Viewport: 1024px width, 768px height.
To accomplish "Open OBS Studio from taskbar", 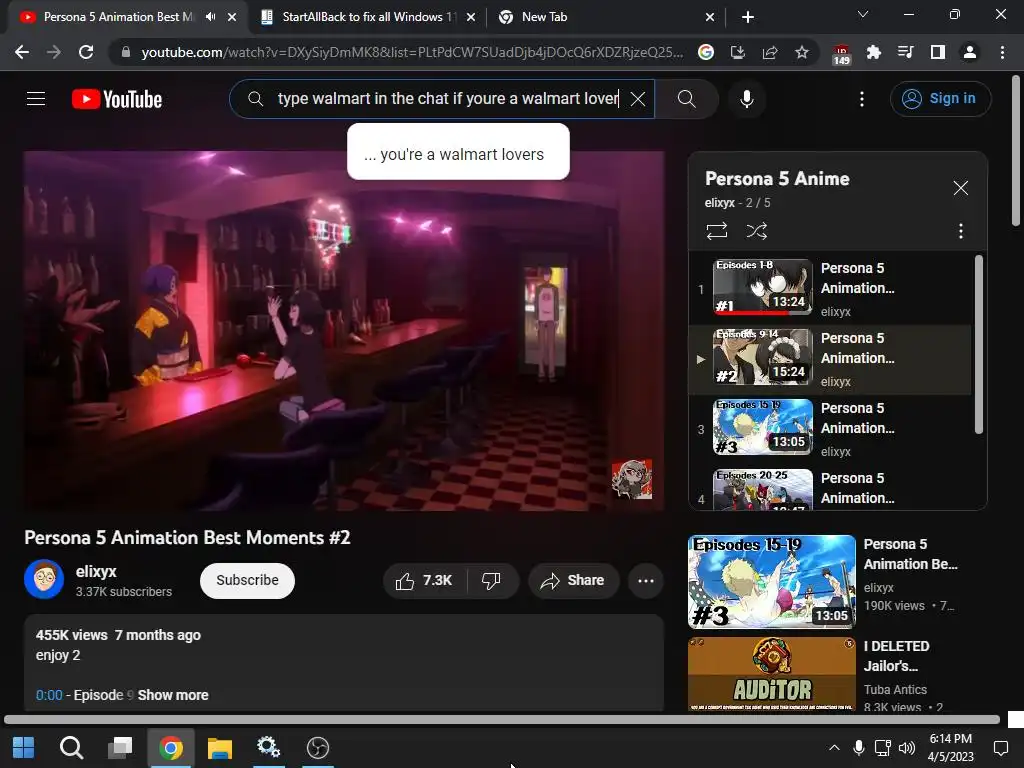I will click(x=317, y=748).
